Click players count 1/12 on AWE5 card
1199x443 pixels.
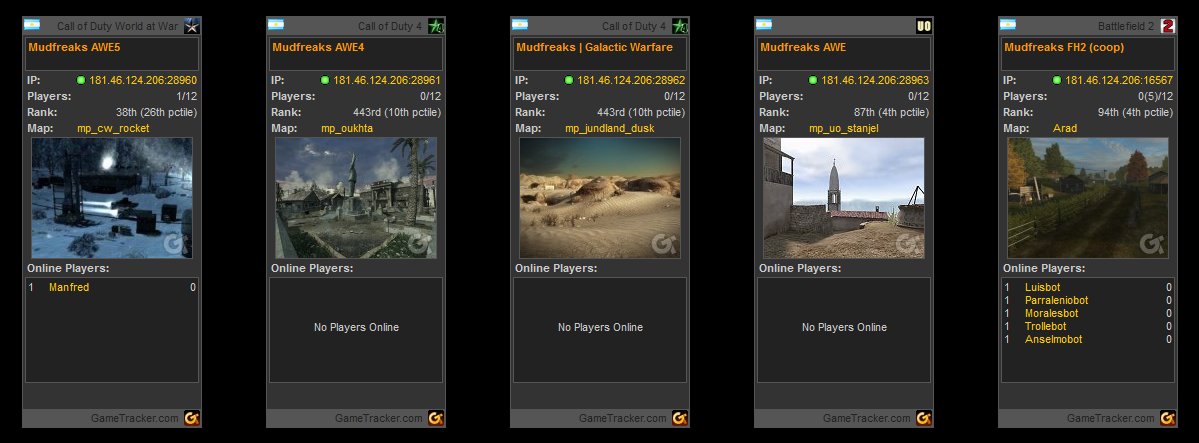(187, 96)
